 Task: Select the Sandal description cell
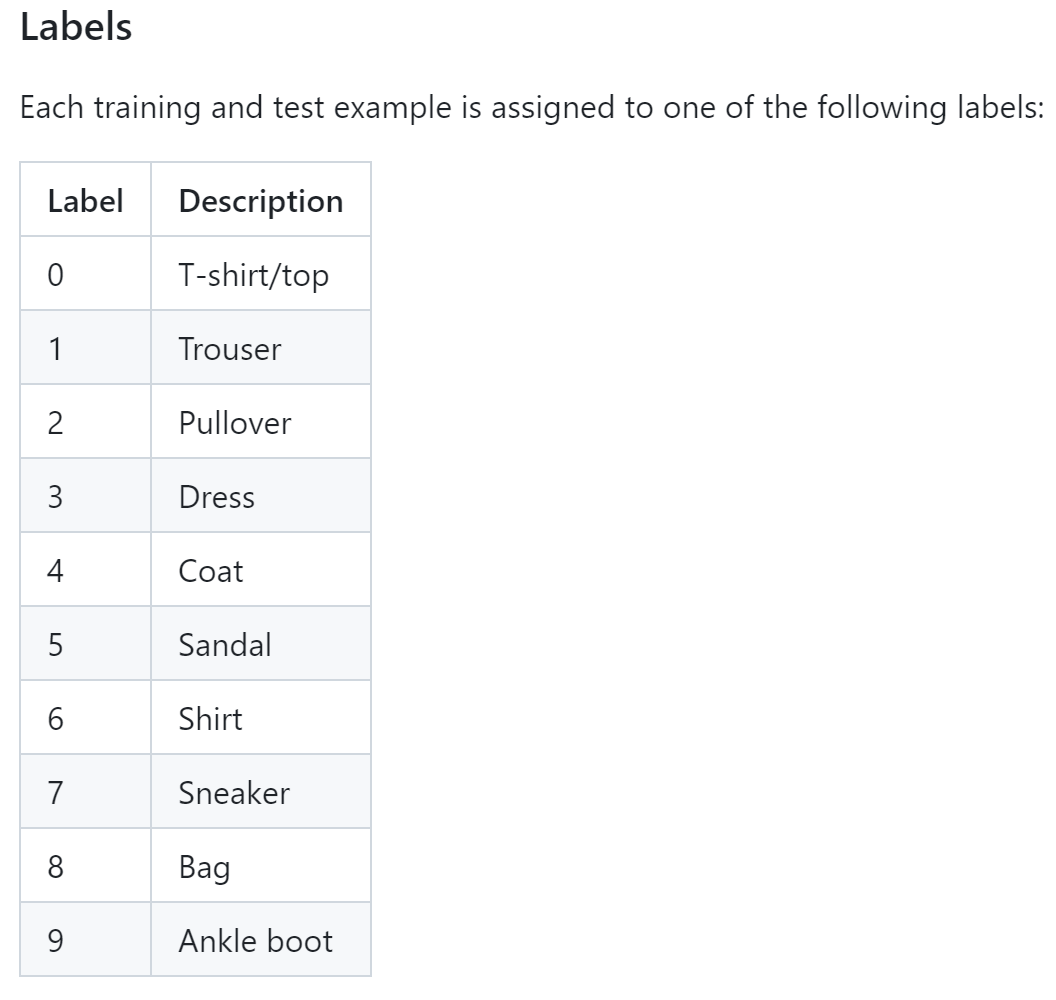tap(261, 644)
